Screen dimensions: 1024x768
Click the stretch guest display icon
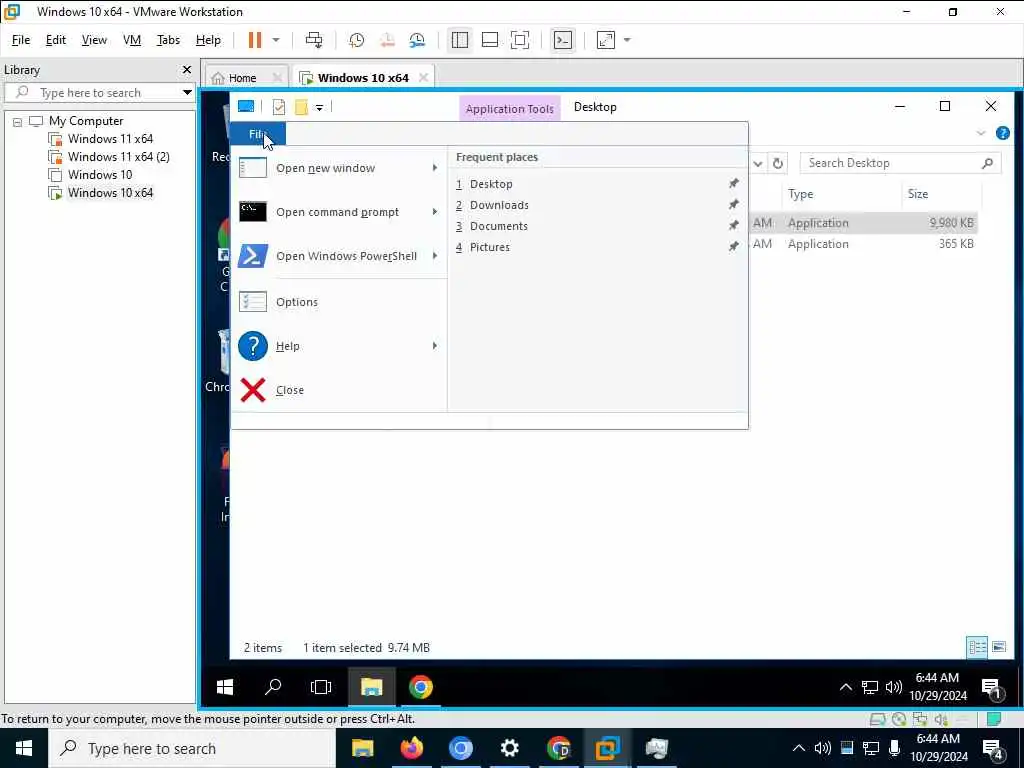[x=606, y=40]
